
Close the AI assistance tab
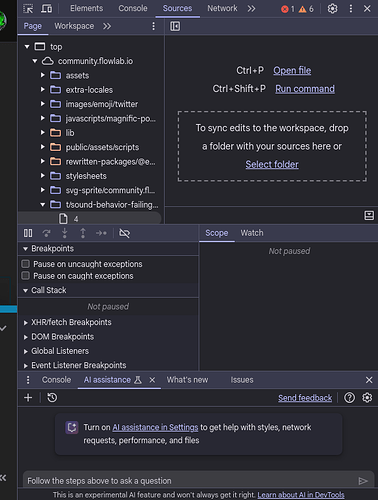[152, 380]
